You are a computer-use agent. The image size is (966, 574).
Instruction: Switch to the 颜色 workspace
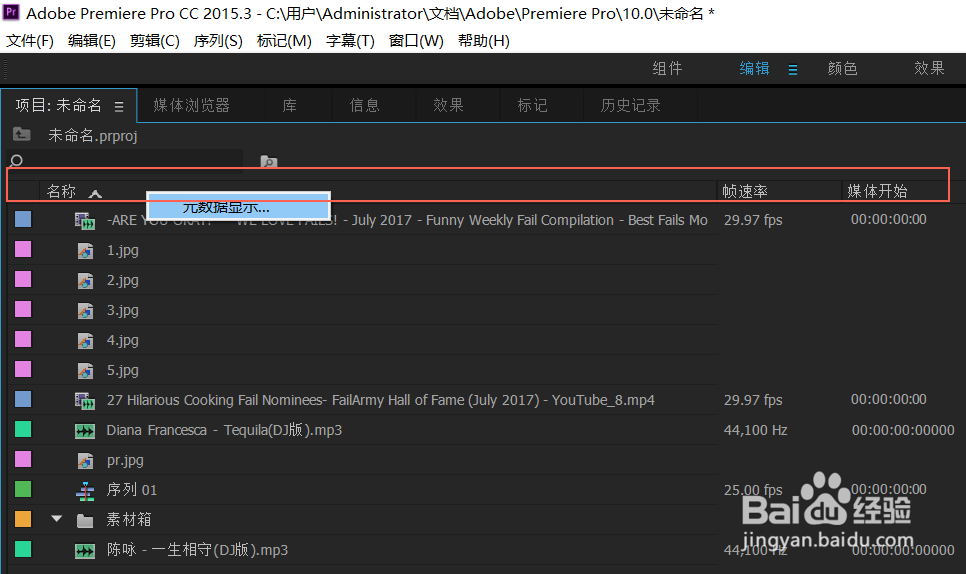tap(843, 68)
